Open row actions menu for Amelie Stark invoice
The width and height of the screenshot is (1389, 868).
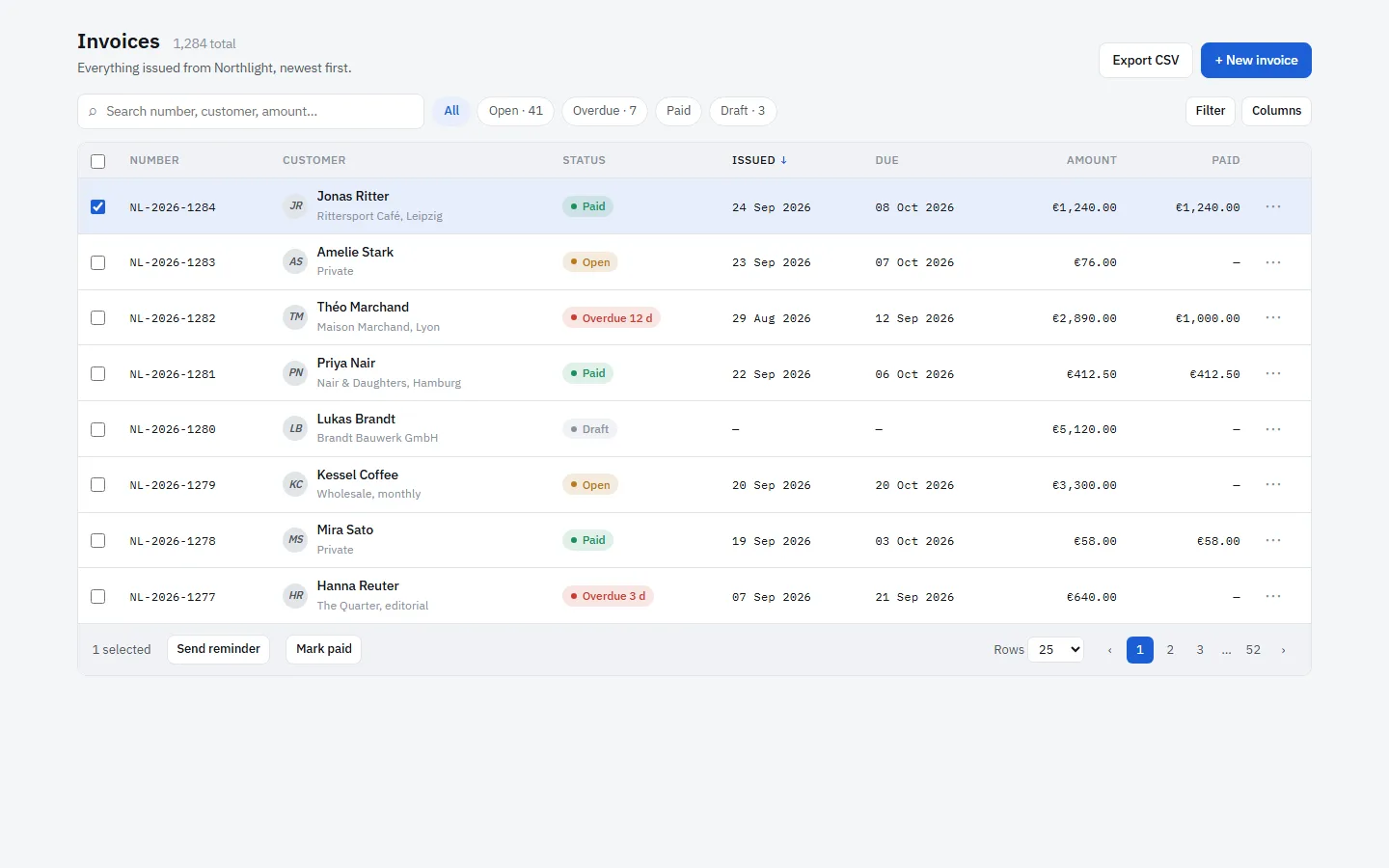[x=1273, y=262]
